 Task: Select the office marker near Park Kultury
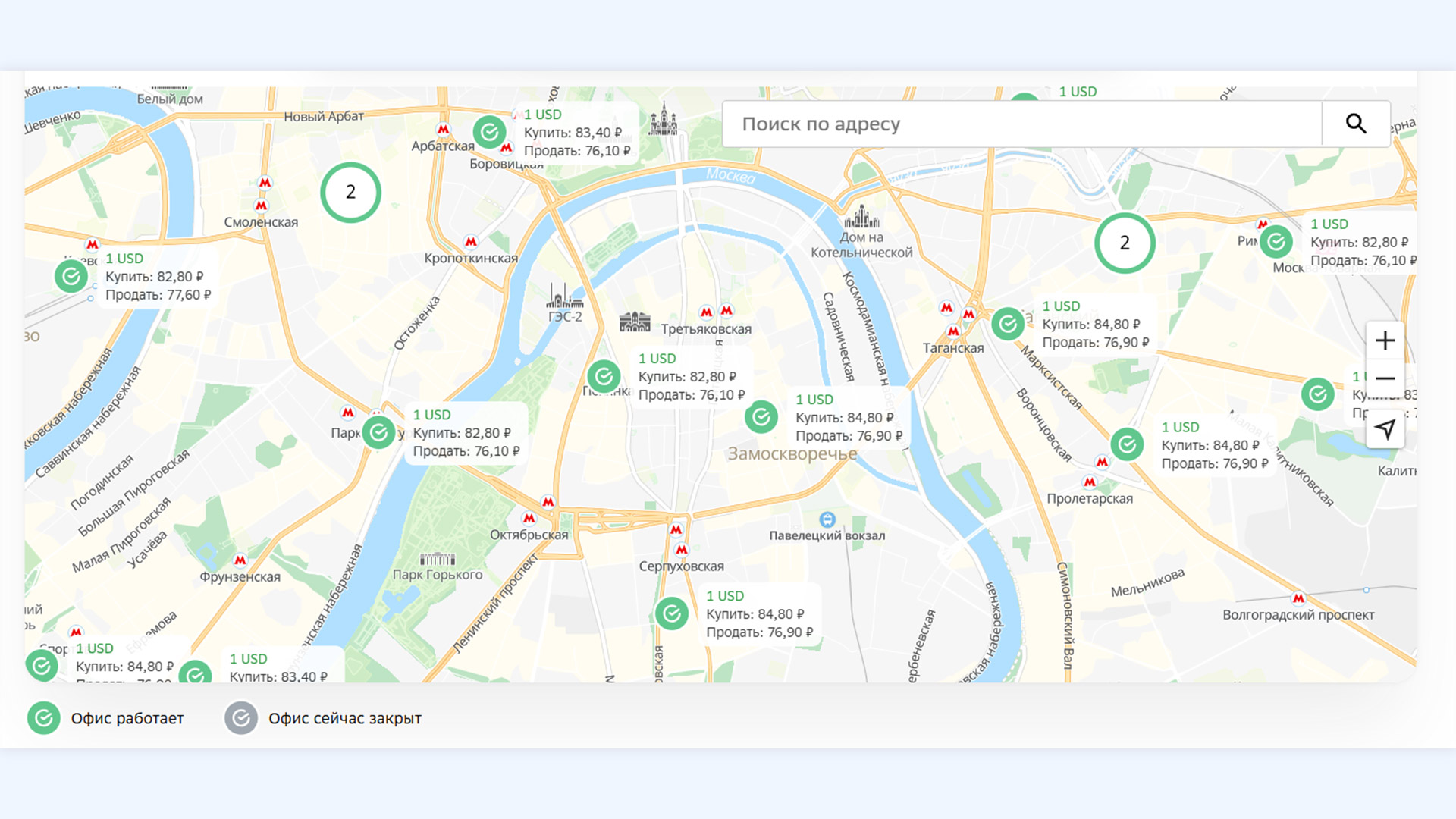click(378, 432)
